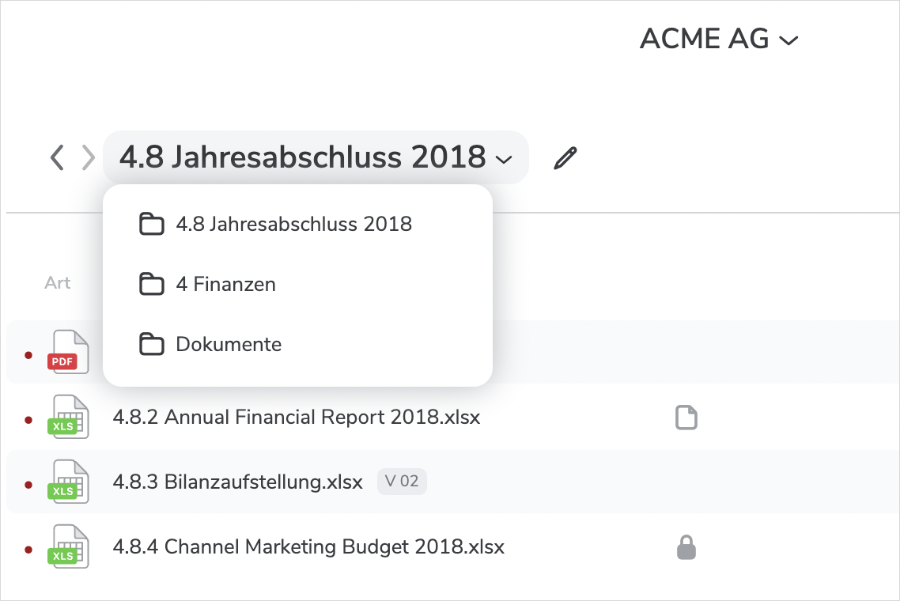The height and width of the screenshot is (601, 900).
Task: Click the V 02 version badge
Action: tap(402, 482)
